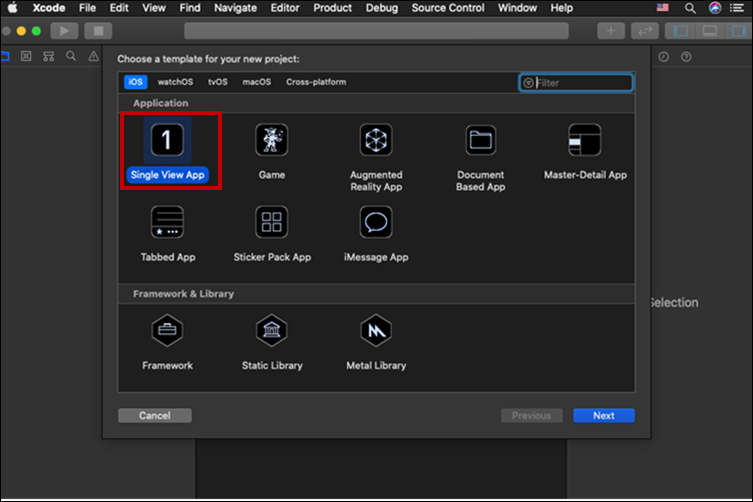Viewport: 753px width, 502px height.
Task: Open the Quick Help inspector icon
Action: pyautogui.click(x=686, y=57)
